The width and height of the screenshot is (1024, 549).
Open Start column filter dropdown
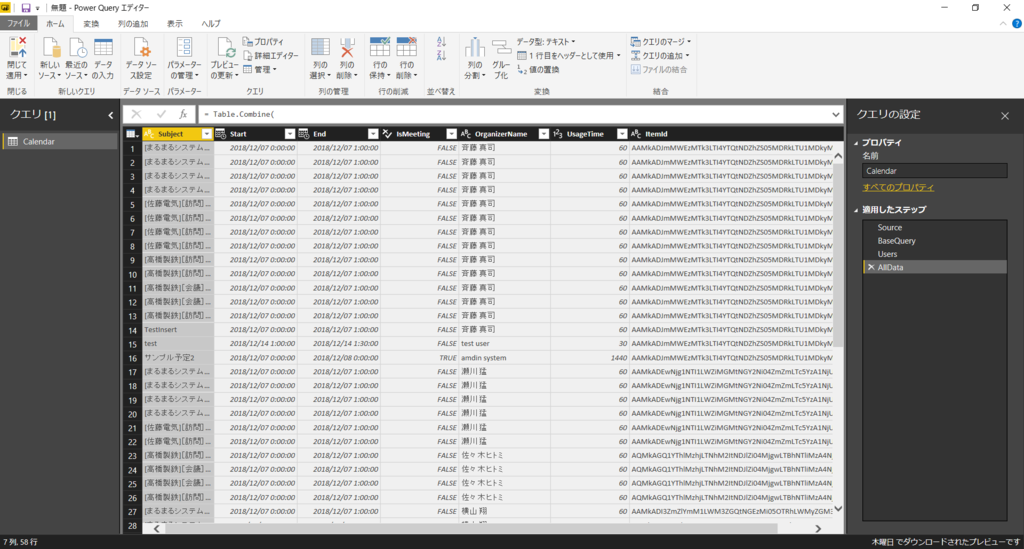click(x=289, y=134)
